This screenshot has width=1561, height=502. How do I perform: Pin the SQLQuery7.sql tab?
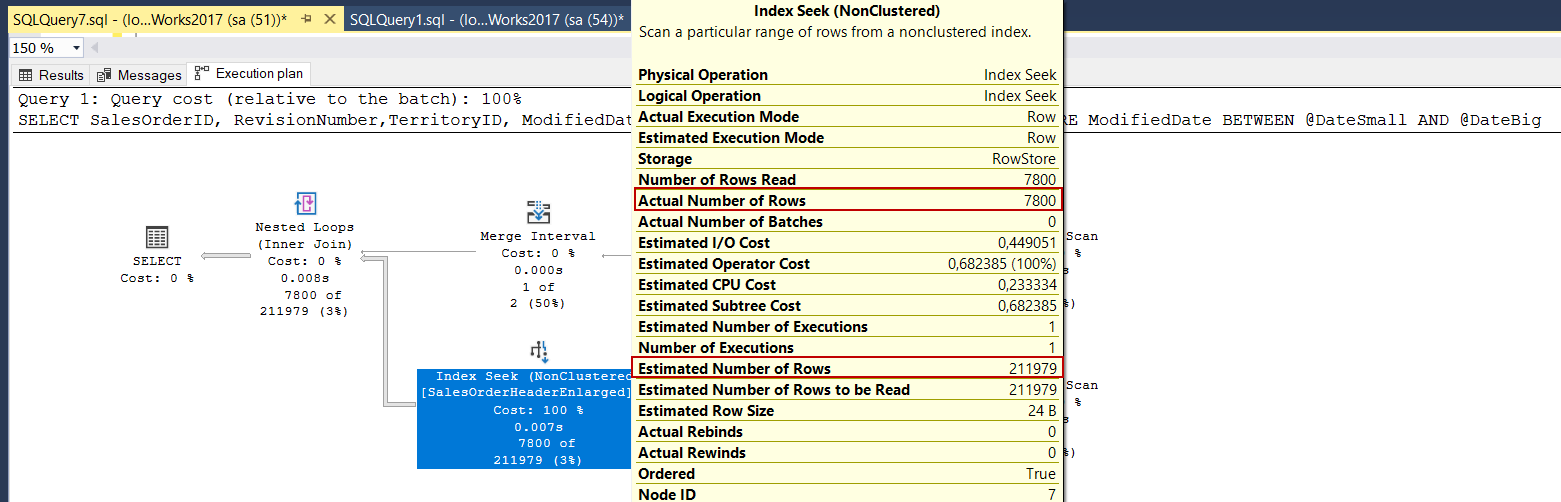tap(306, 19)
